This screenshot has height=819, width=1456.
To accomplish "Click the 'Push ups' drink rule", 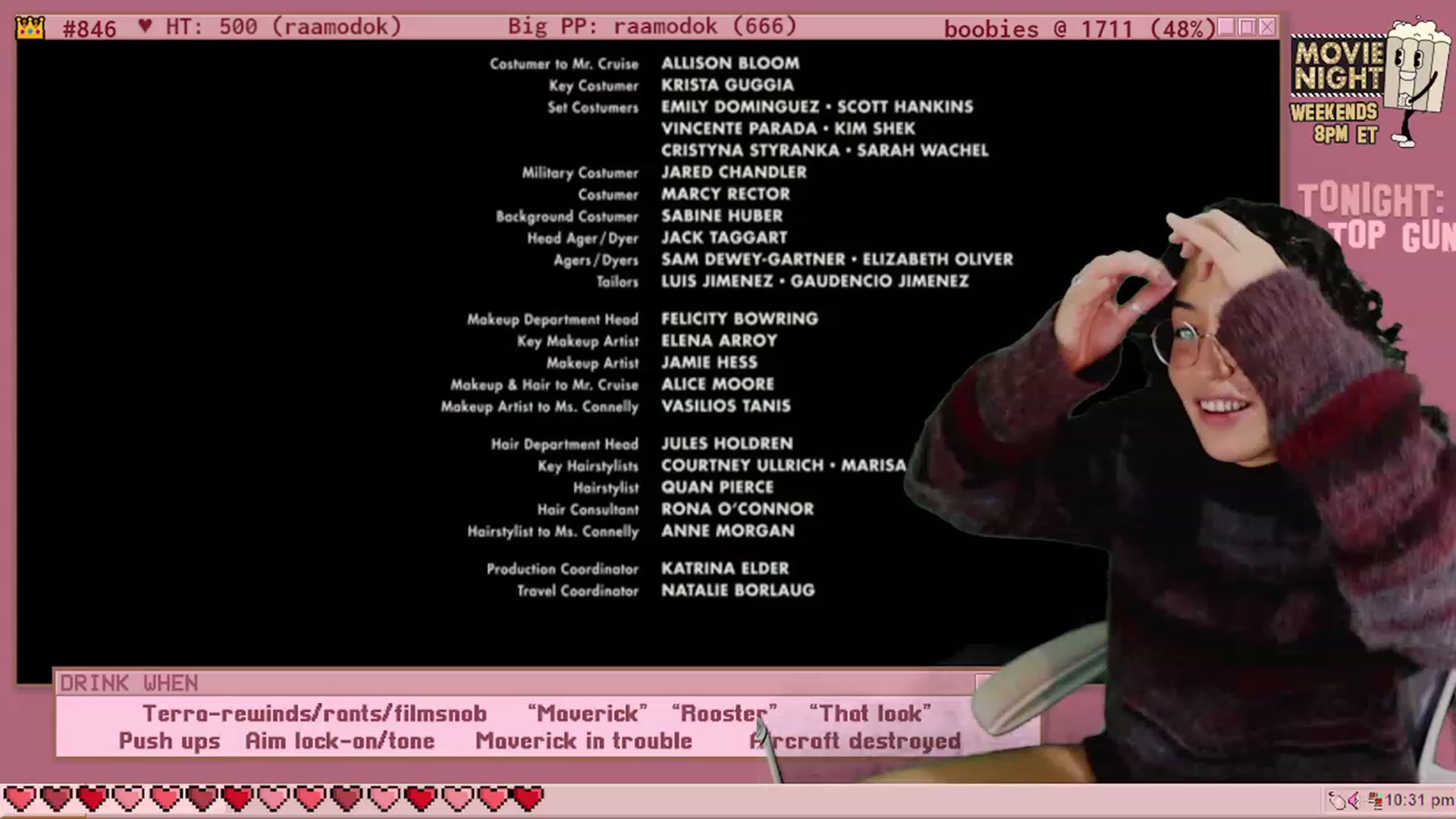I will pos(169,741).
